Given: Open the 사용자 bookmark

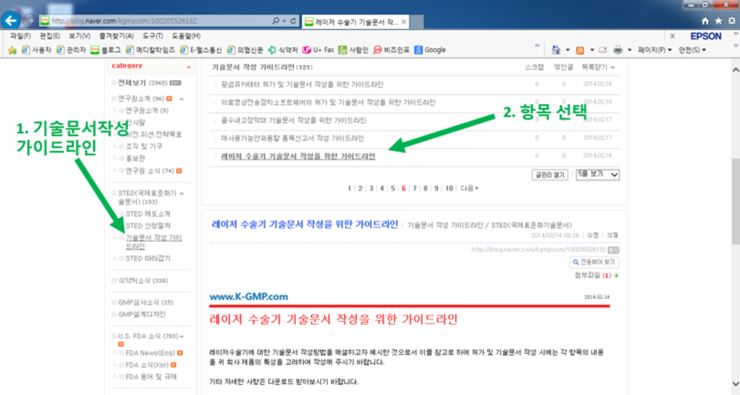Looking at the screenshot, I should point(36,50).
